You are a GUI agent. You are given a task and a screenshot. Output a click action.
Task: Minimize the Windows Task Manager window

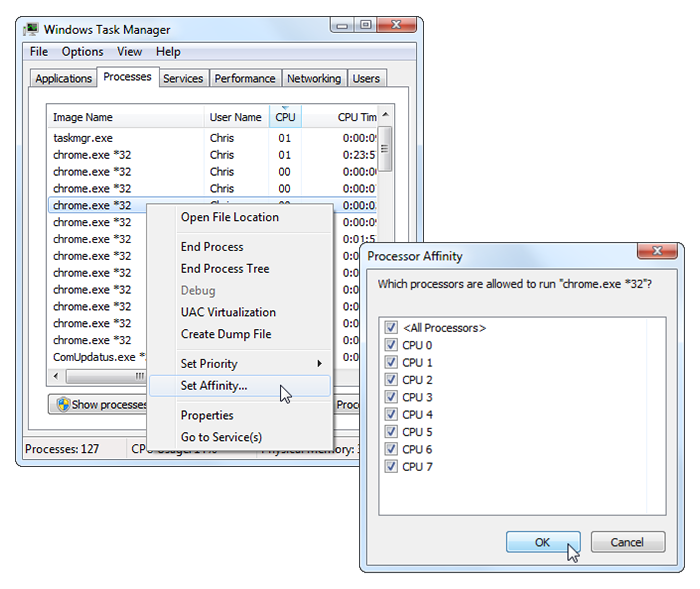(342, 25)
